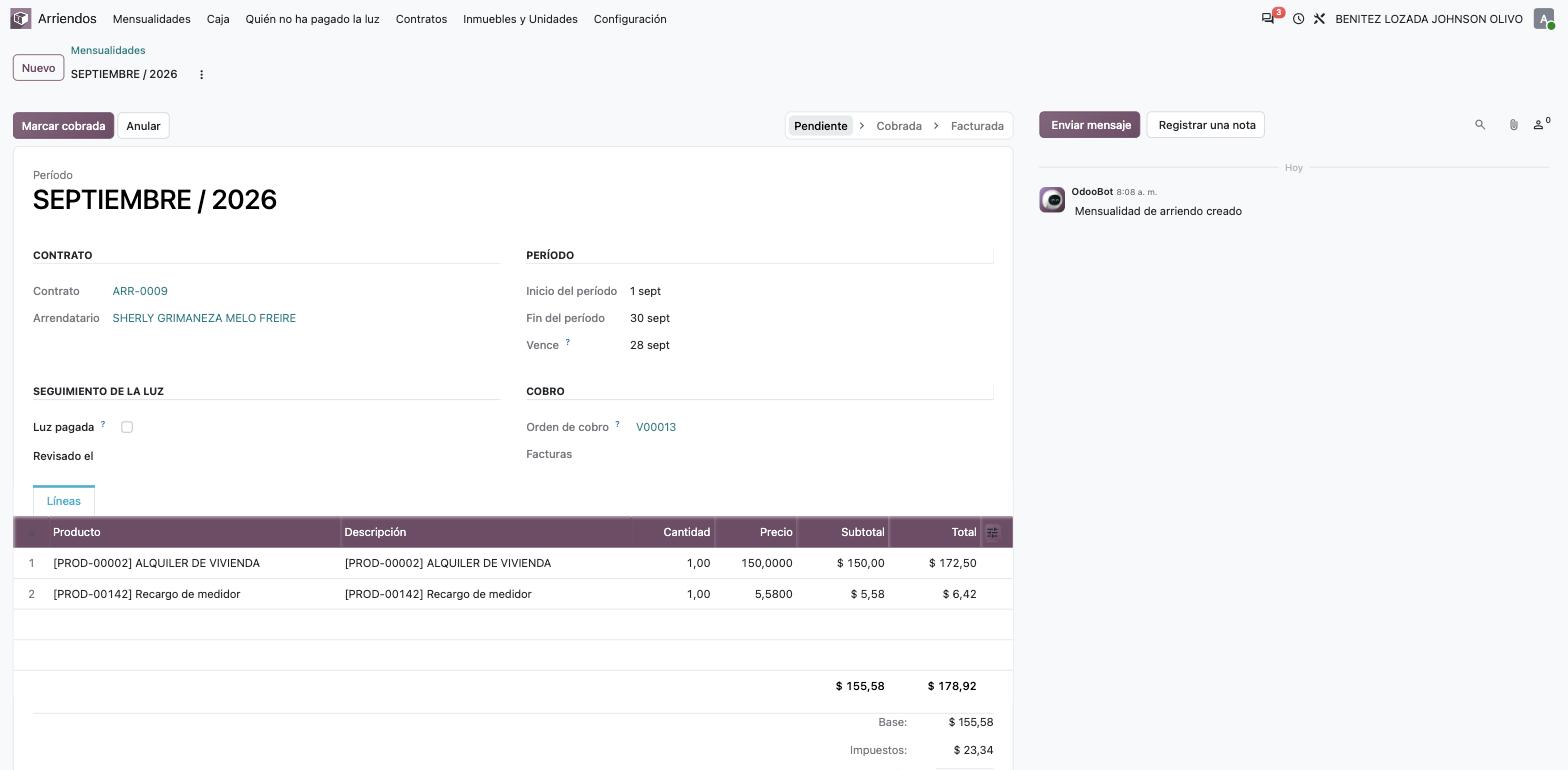Viewport: 1568px width, 770px height.
Task: Open the user avatar menu
Action: pyautogui.click(x=1544, y=19)
